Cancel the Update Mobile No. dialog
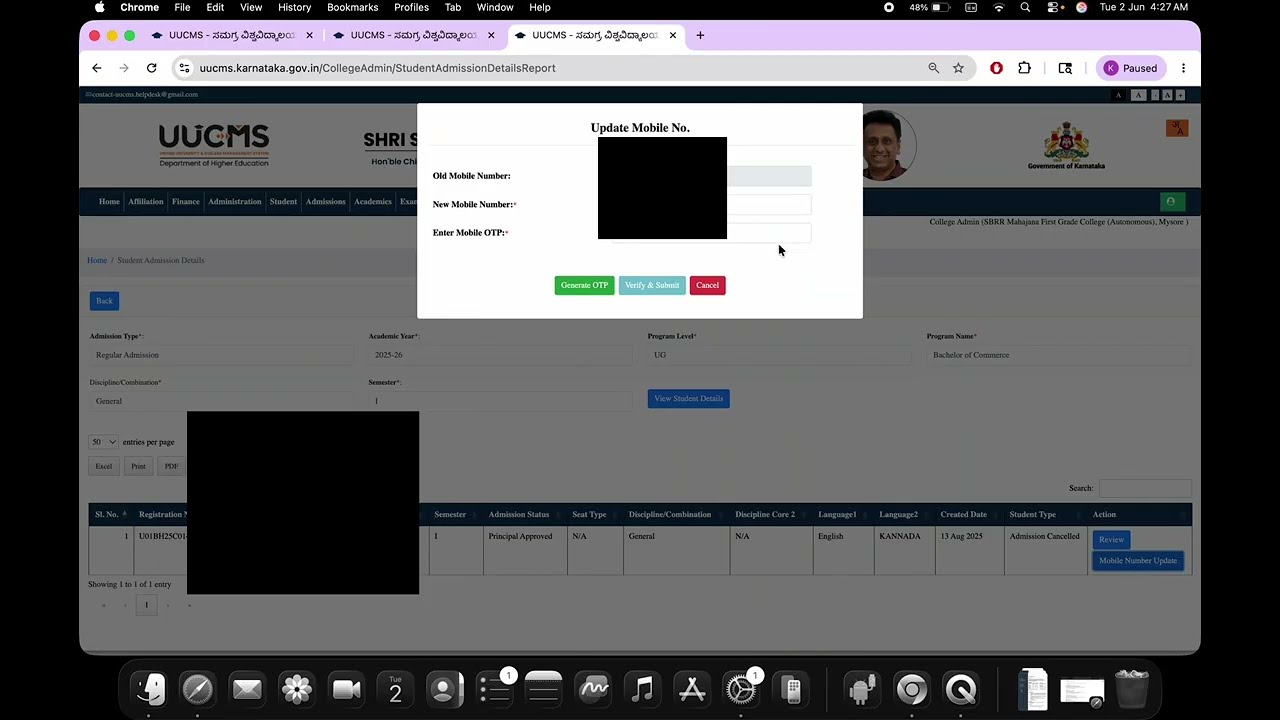The width and height of the screenshot is (1280, 720). click(707, 285)
